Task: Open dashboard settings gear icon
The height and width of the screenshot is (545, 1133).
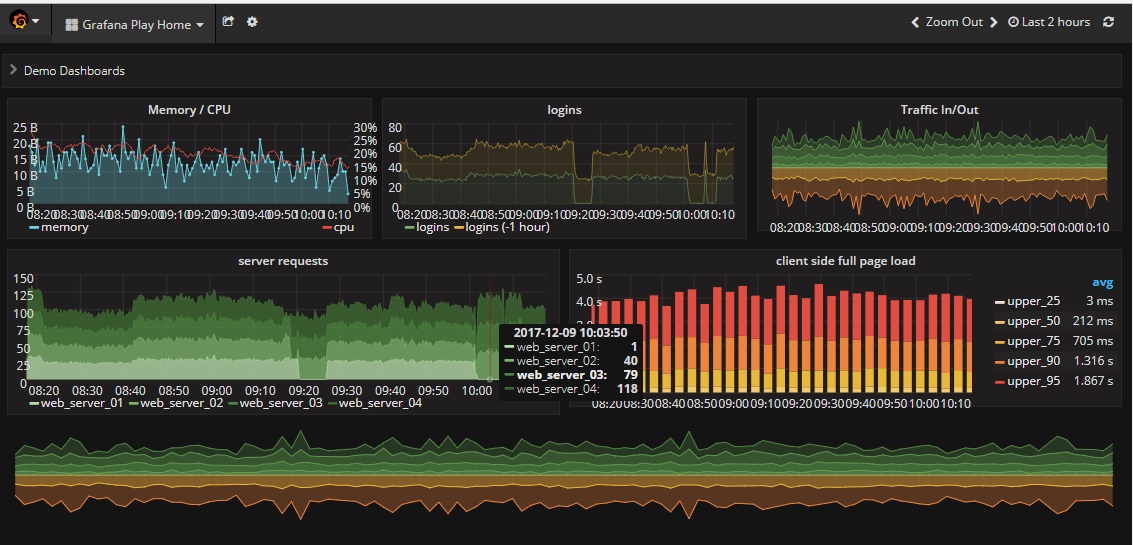Action: (x=252, y=22)
